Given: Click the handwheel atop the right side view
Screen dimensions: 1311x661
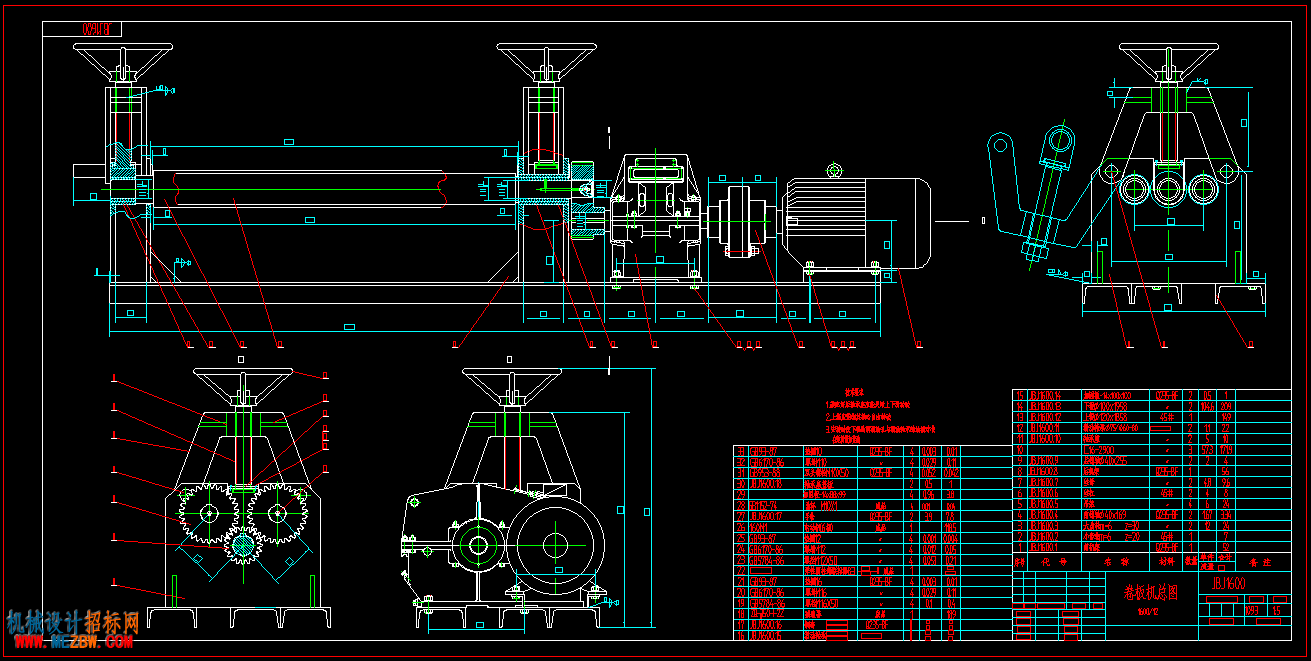Looking at the screenshot, I should pos(1166,60).
